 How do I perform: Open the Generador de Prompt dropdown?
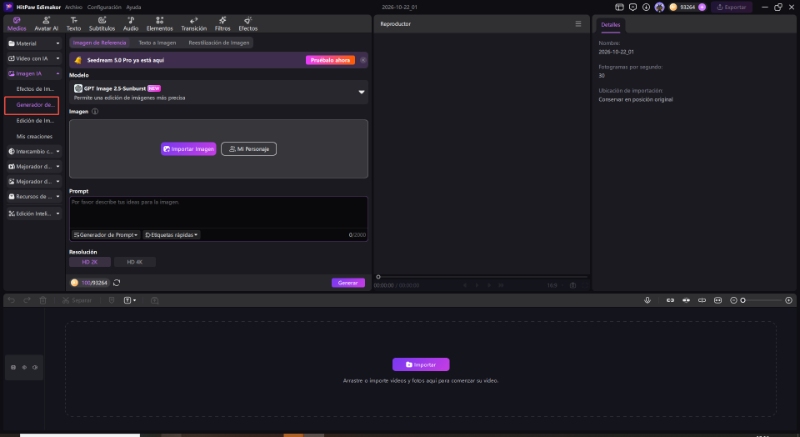(106, 235)
